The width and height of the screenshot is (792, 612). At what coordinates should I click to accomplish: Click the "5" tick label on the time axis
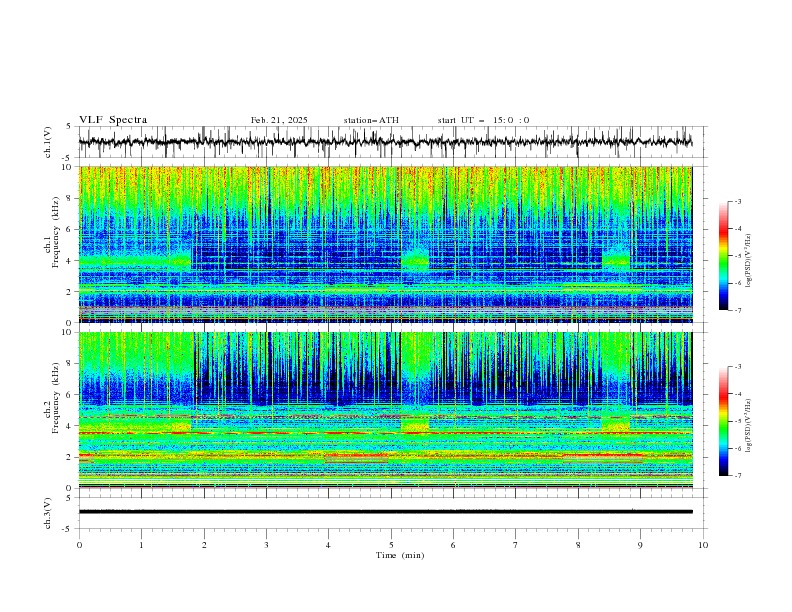[391, 545]
